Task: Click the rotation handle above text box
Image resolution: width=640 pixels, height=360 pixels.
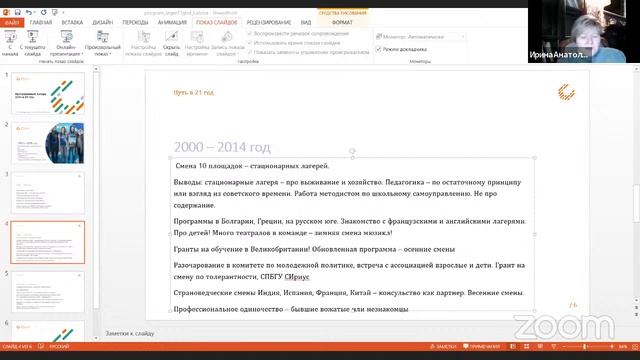Action: click(x=352, y=151)
